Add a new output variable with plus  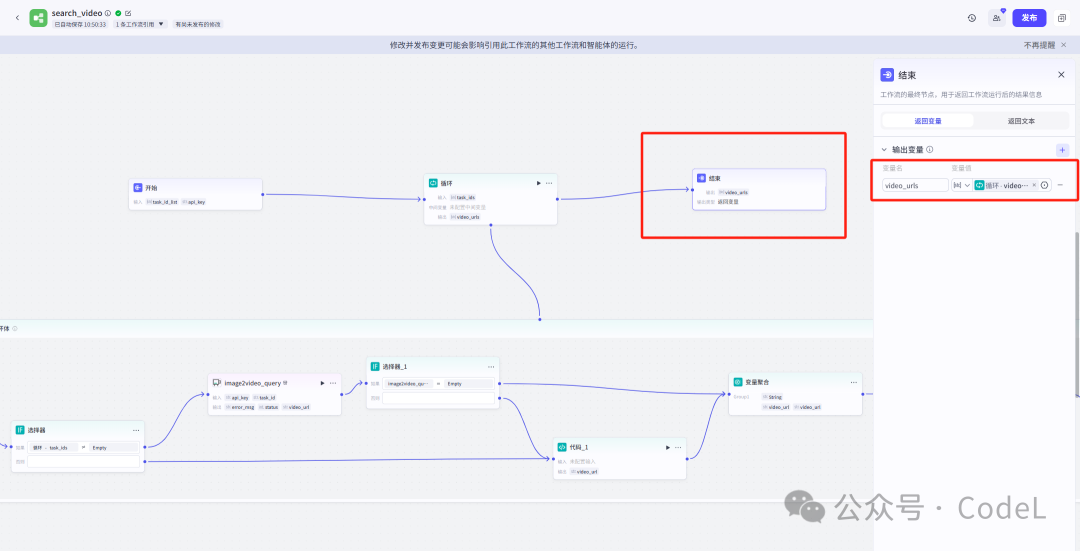(x=1062, y=149)
